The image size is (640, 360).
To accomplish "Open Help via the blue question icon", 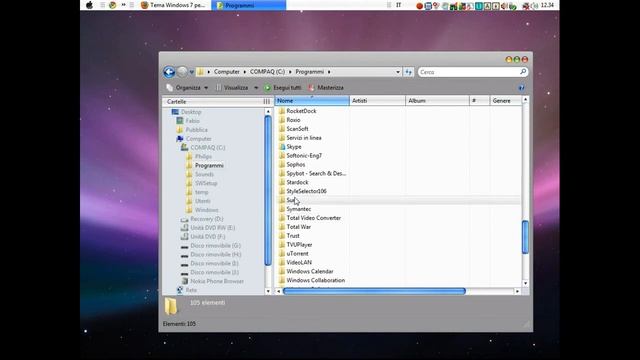I will [x=521, y=88].
